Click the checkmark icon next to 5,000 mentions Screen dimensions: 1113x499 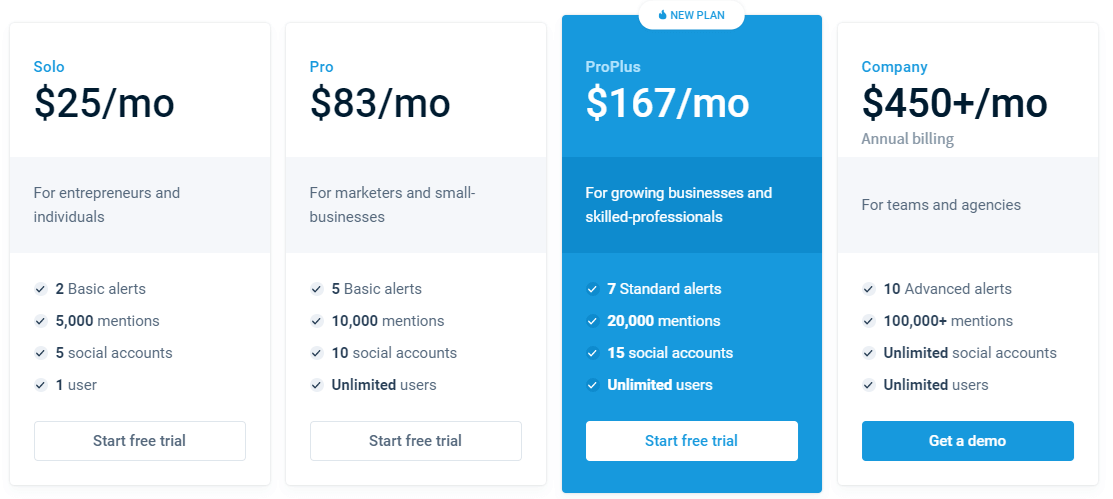40,321
